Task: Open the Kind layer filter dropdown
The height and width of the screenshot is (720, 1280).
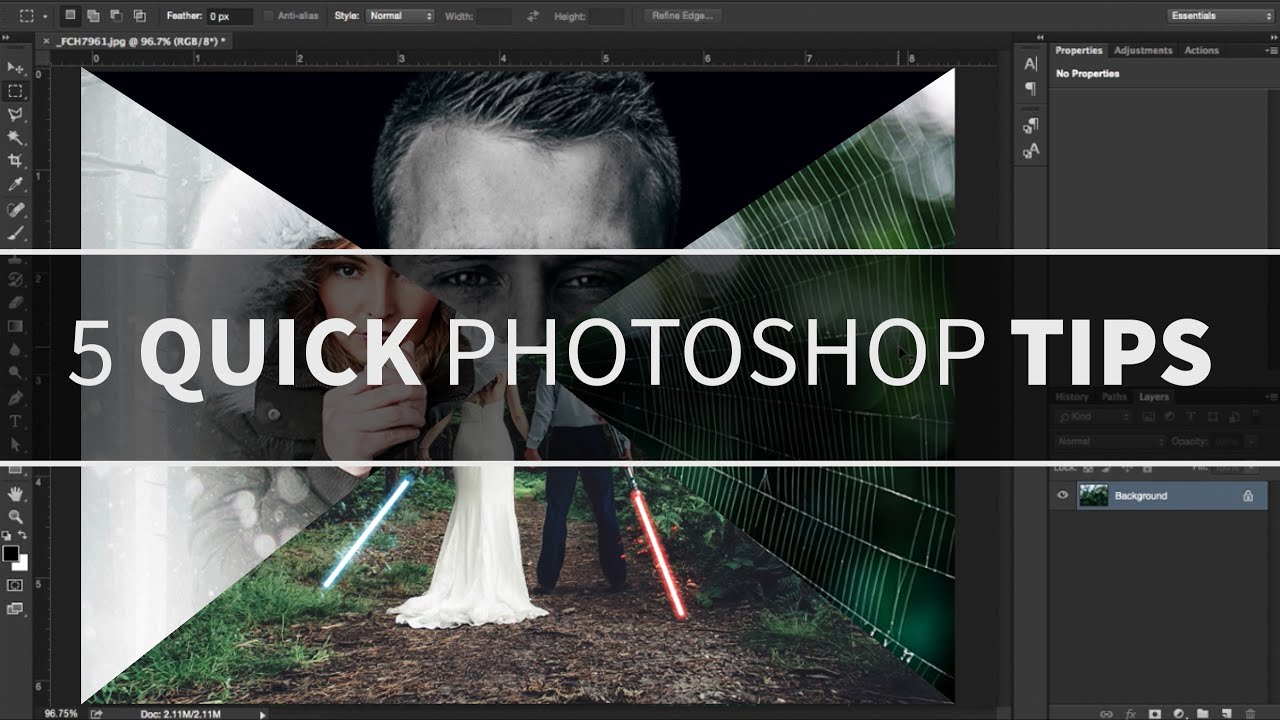Action: 1092,416
